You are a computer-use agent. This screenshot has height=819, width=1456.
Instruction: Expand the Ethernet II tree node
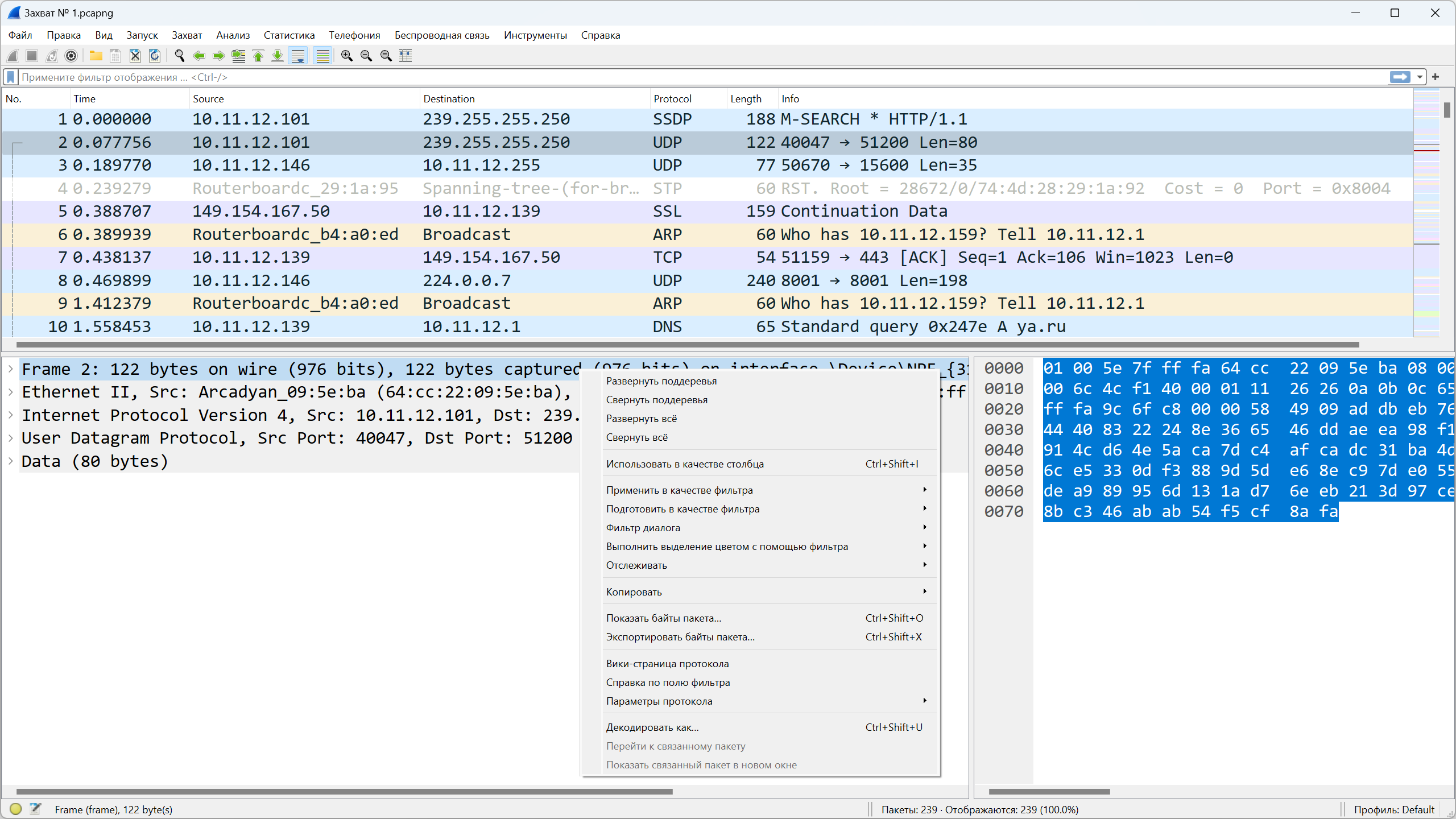point(10,392)
